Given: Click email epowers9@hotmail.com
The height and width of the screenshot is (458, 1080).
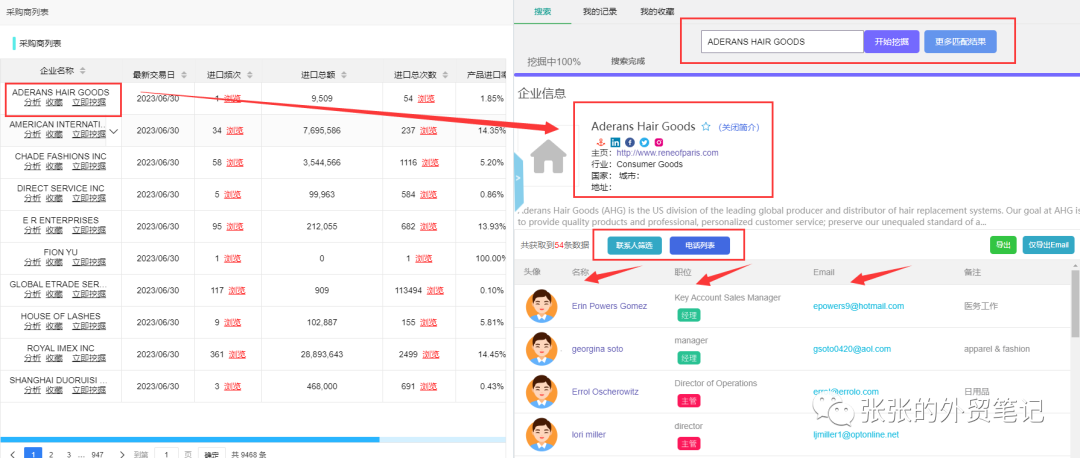Looking at the screenshot, I should coord(858,306).
